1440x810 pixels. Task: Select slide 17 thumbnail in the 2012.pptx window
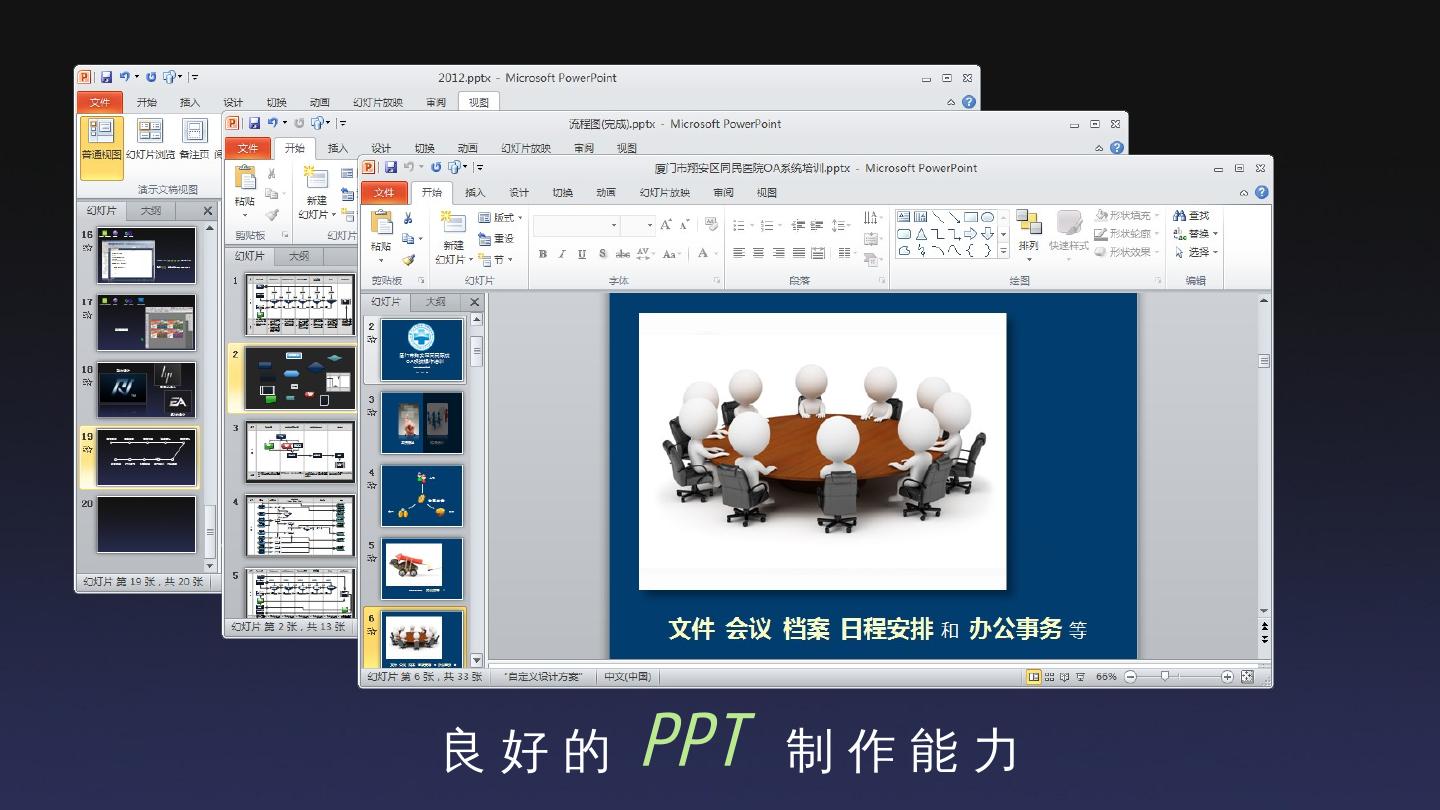pos(147,322)
